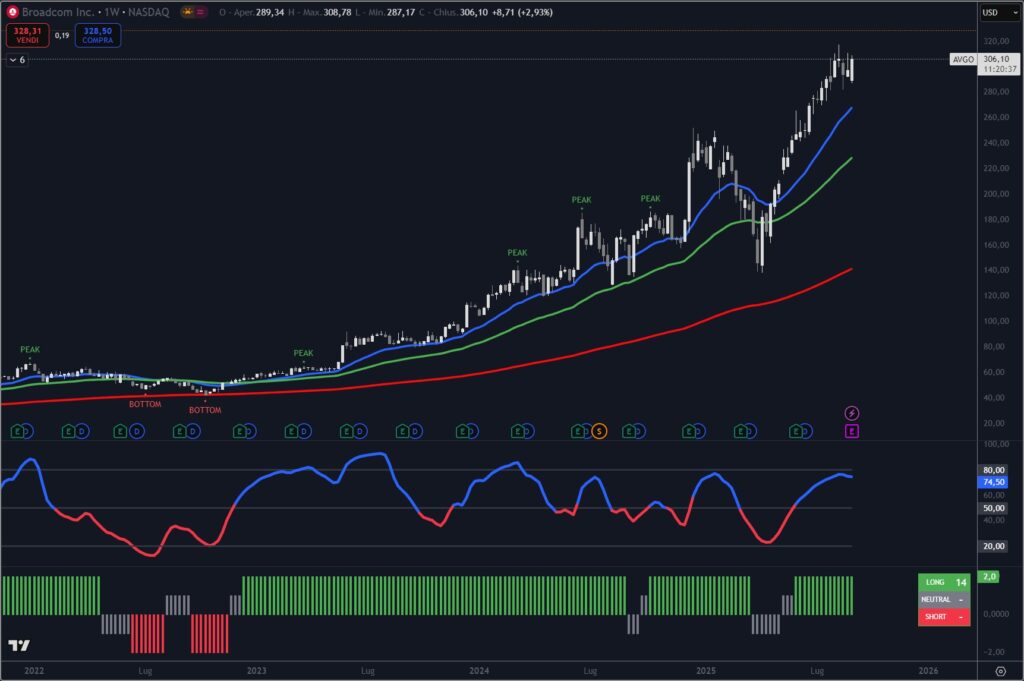Collapse the indicator list with the 6 chevron

point(14,60)
